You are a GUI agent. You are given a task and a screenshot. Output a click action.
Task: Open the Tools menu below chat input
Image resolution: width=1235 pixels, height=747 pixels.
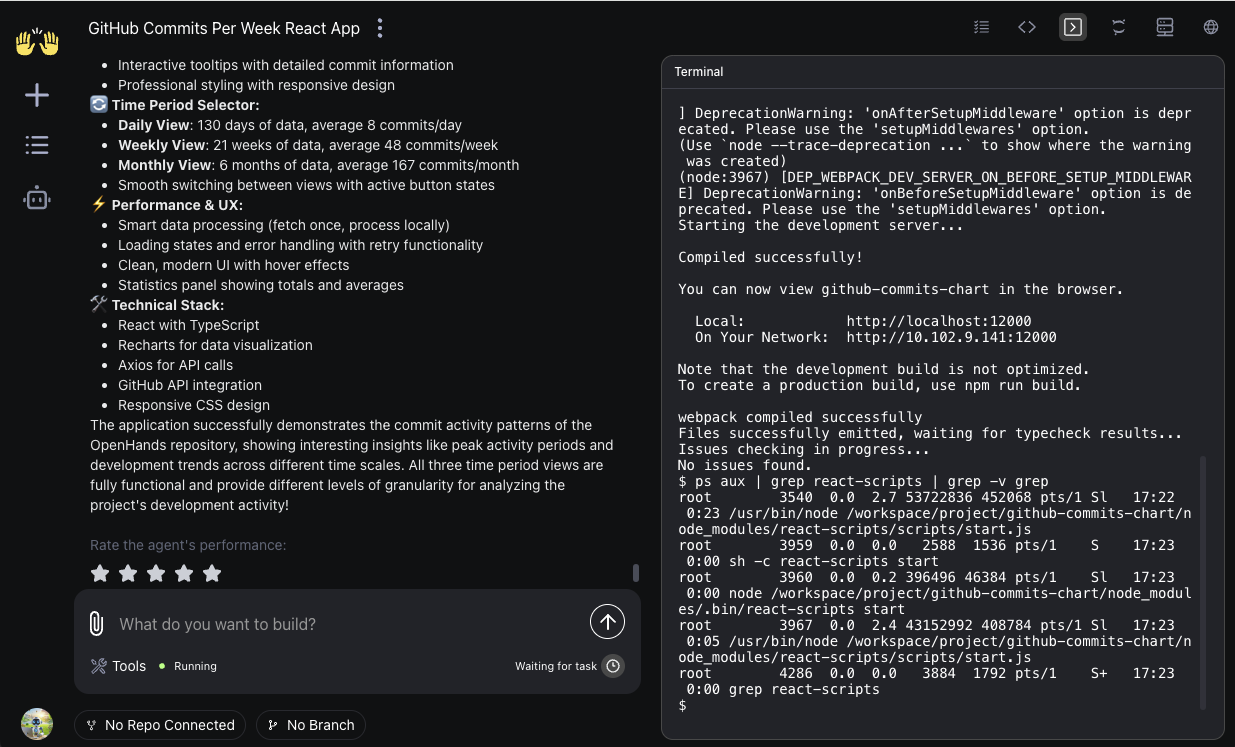pos(118,666)
